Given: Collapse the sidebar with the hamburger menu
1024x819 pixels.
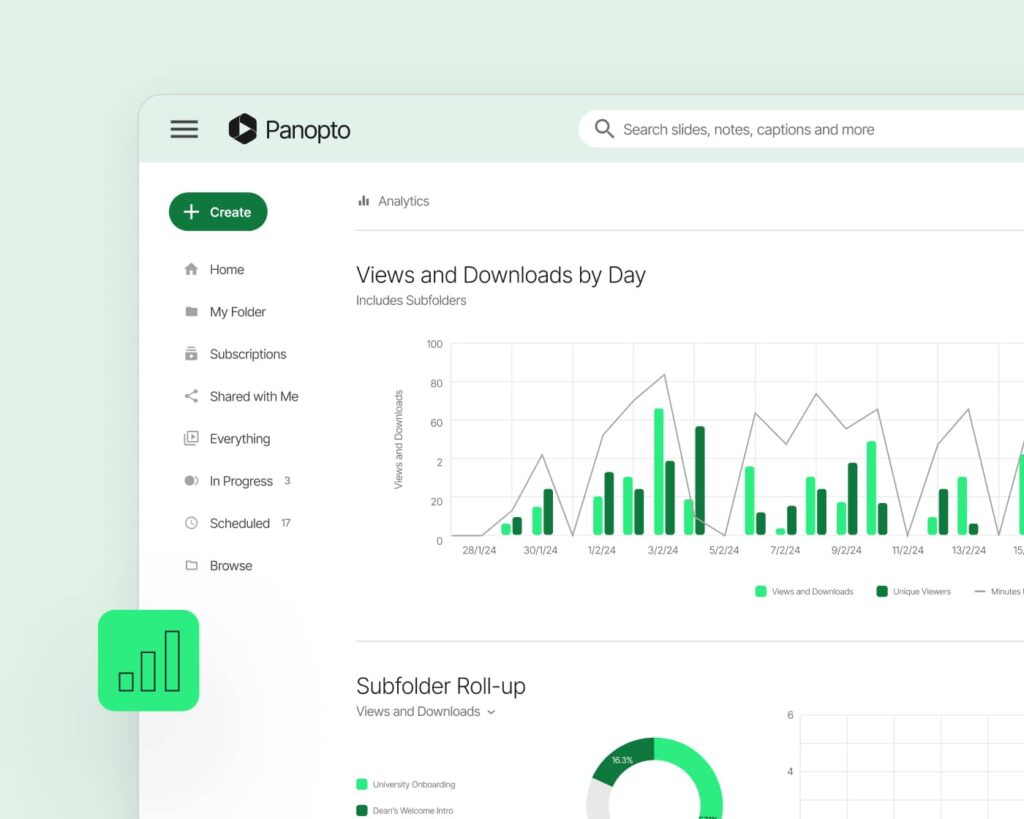Looking at the screenshot, I should tap(184, 129).
